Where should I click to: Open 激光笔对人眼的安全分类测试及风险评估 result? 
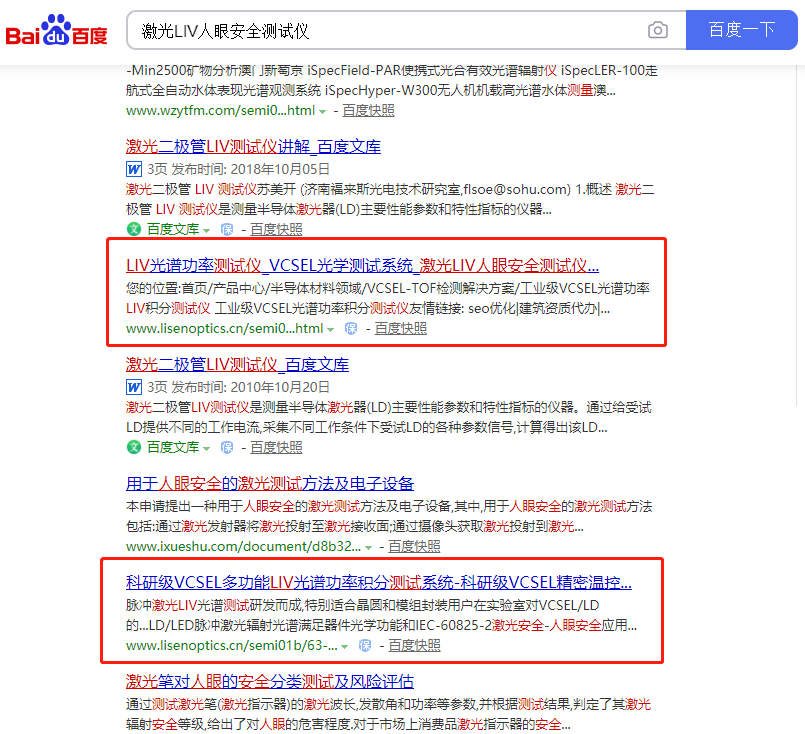pos(270,682)
